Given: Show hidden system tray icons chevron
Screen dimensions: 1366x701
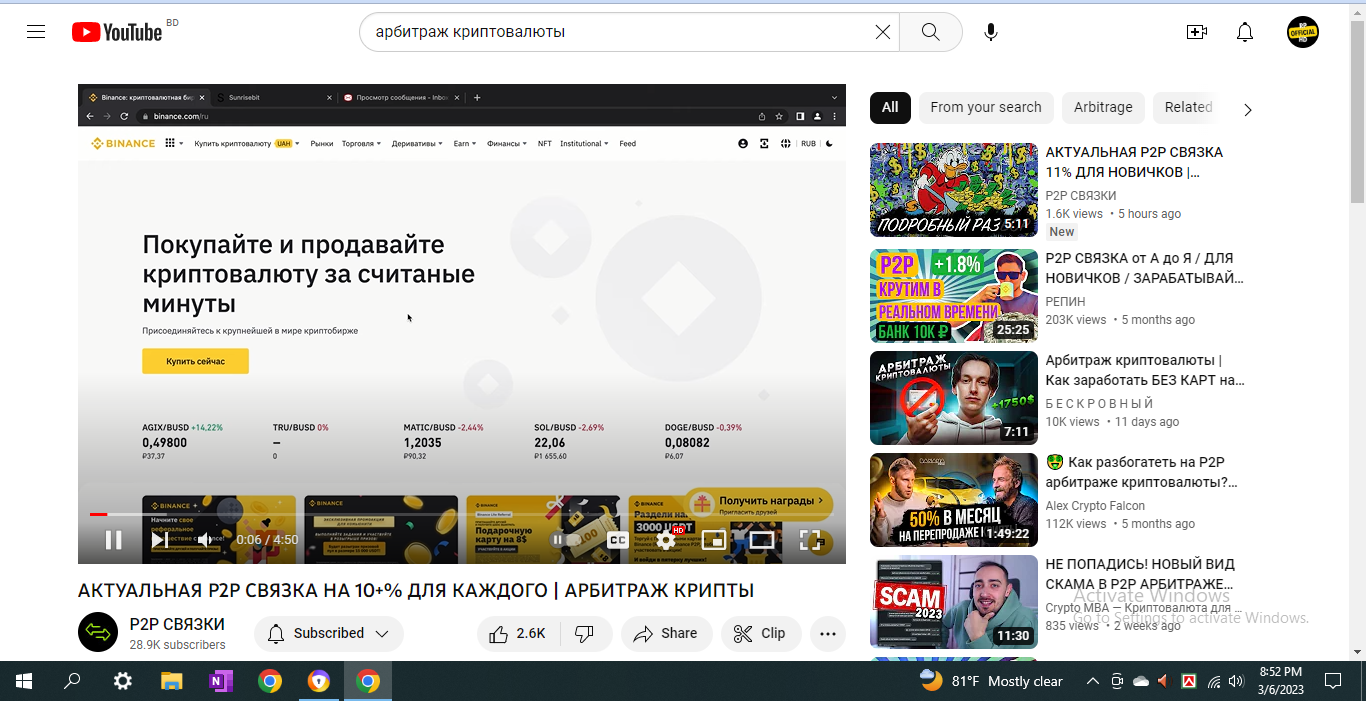Looking at the screenshot, I should tap(1093, 681).
